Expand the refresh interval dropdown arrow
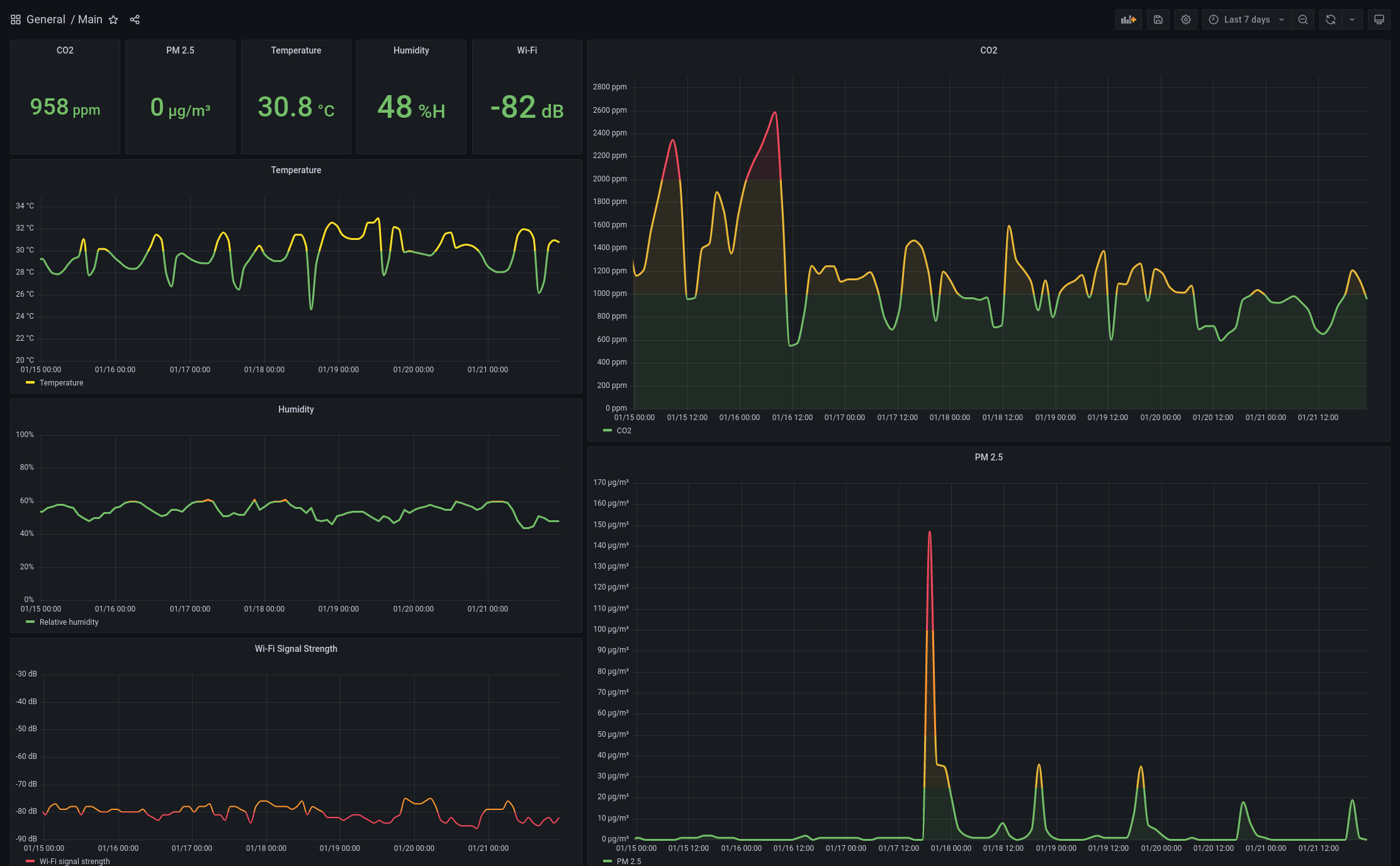 1352,20
